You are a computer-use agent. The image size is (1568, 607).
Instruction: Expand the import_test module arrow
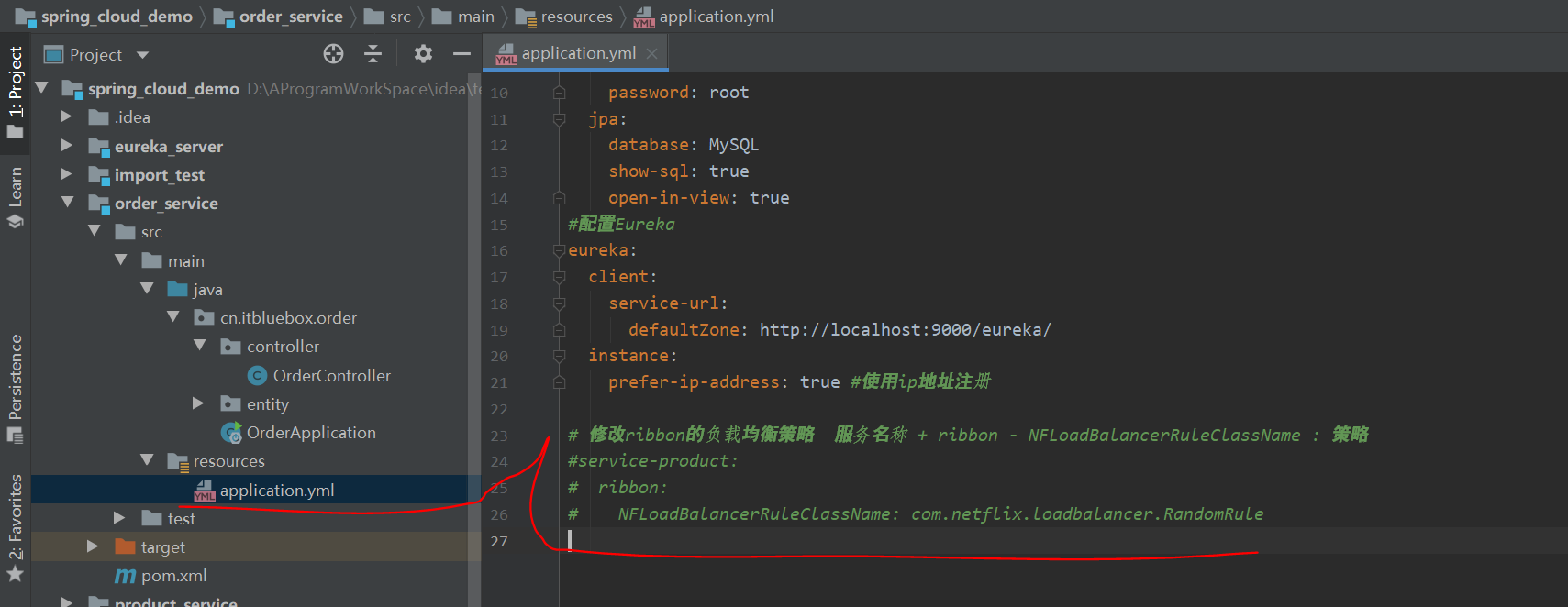(x=66, y=174)
